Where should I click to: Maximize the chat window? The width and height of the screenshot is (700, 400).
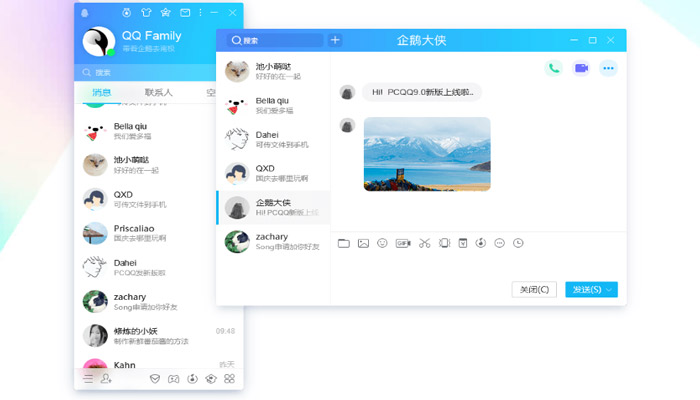592,41
